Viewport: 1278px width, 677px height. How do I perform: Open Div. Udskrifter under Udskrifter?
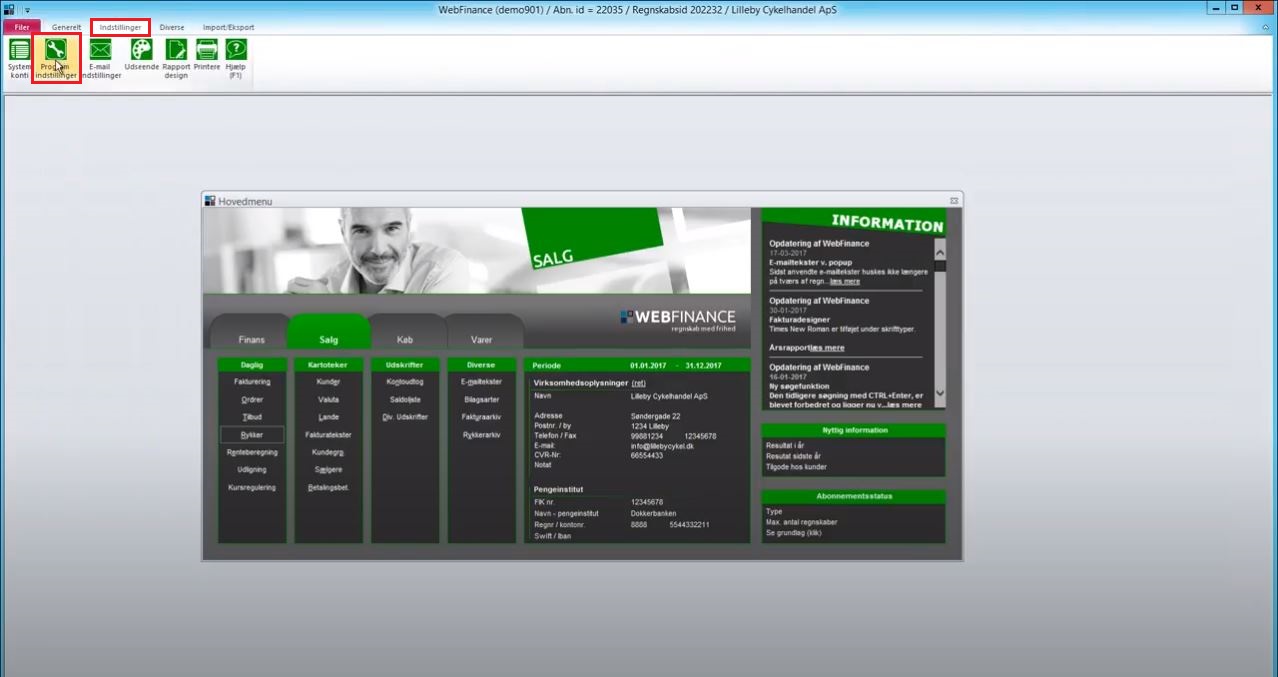click(x=405, y=417)
